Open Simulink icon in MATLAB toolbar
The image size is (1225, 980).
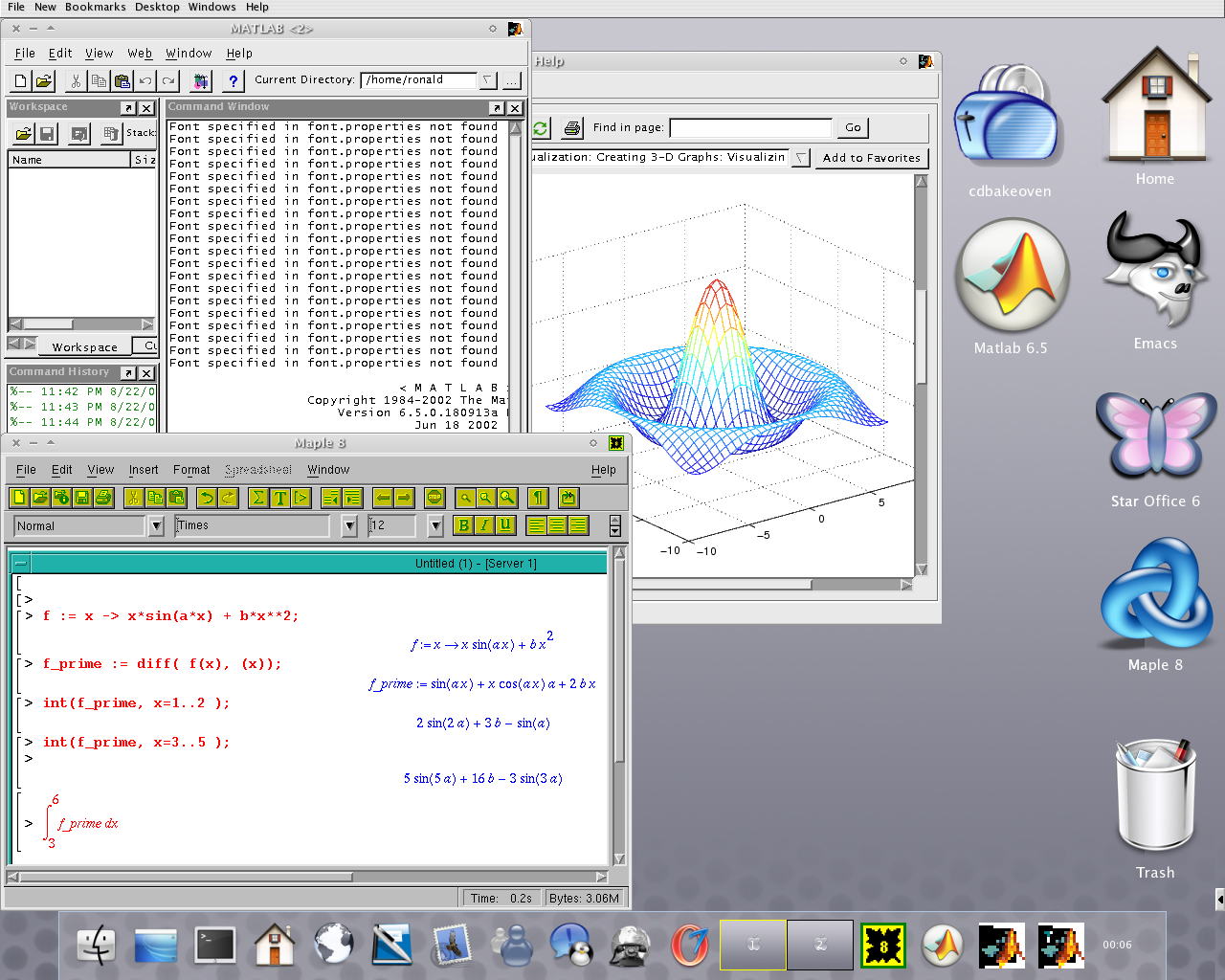pyautogui.click(x=201, y=81)
